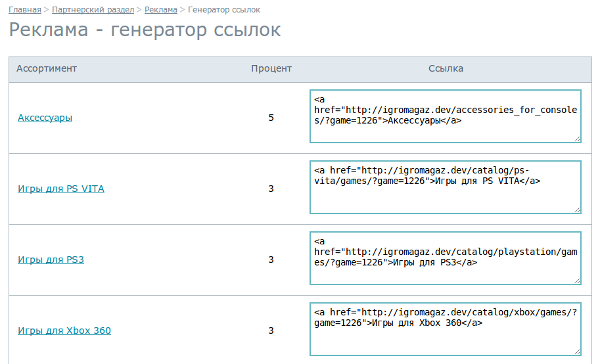600x364 pixels.
Task: Click the Ссылка column header
Action: click(x=446, y=69)
